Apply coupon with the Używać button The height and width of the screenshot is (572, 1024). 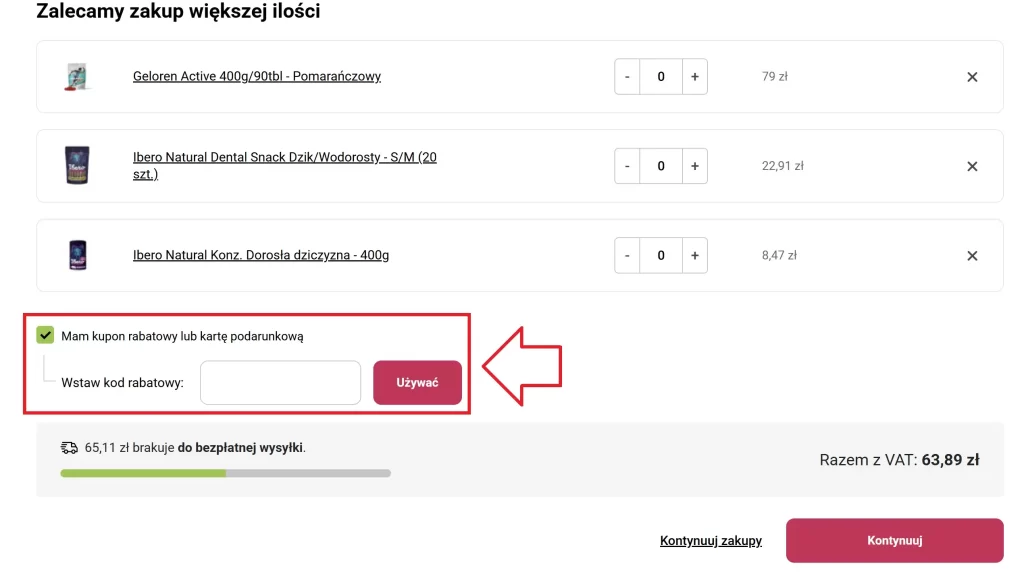pyautogui.click(x=417, y=383)
